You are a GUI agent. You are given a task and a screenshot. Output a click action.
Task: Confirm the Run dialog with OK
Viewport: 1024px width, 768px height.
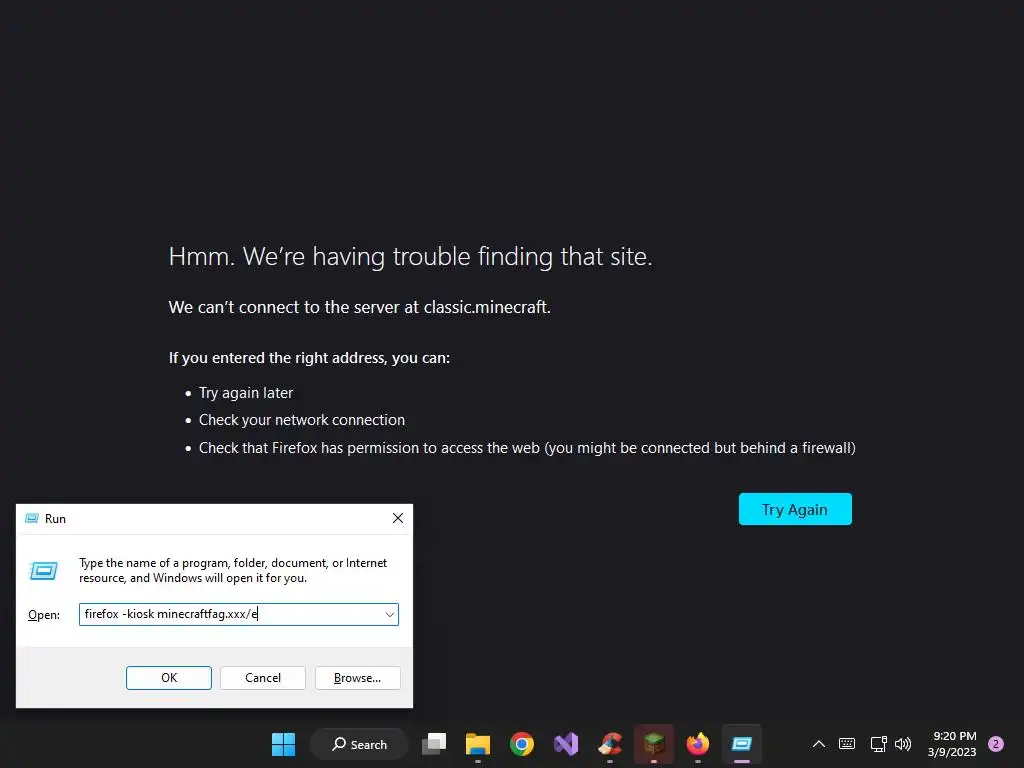pos(168,678)
